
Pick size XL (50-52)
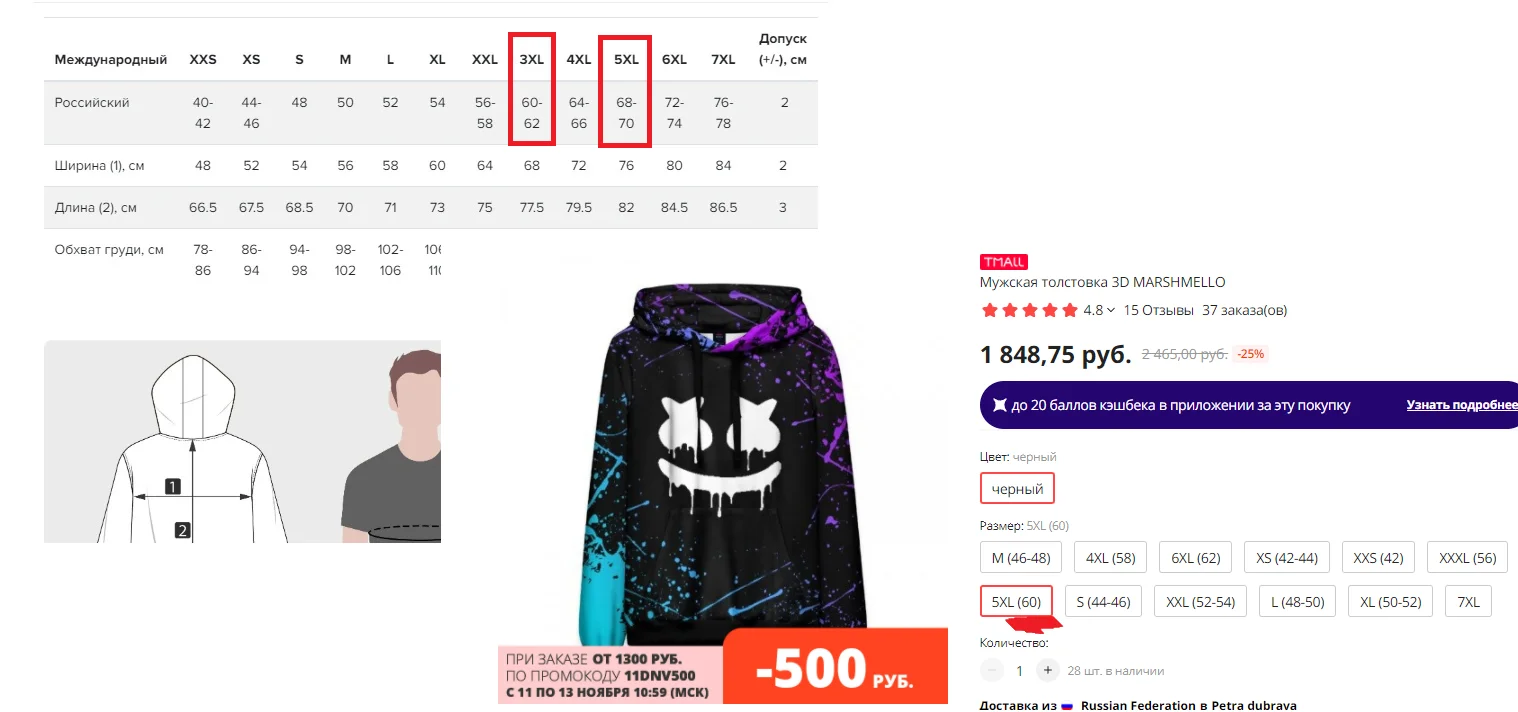(1390, 602)
